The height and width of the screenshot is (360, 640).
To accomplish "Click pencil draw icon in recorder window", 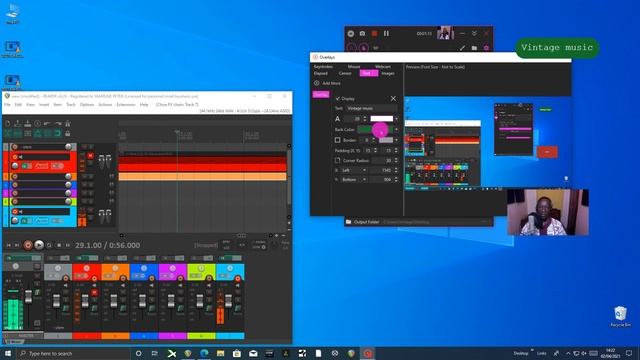I will click(462, 48).
